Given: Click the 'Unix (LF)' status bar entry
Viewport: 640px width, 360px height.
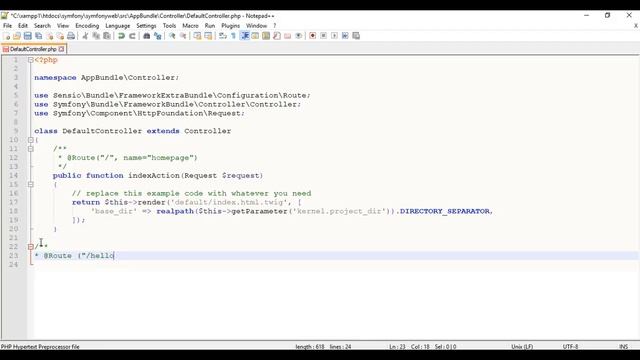Looking at the screenshot, I should click(522, 347).
